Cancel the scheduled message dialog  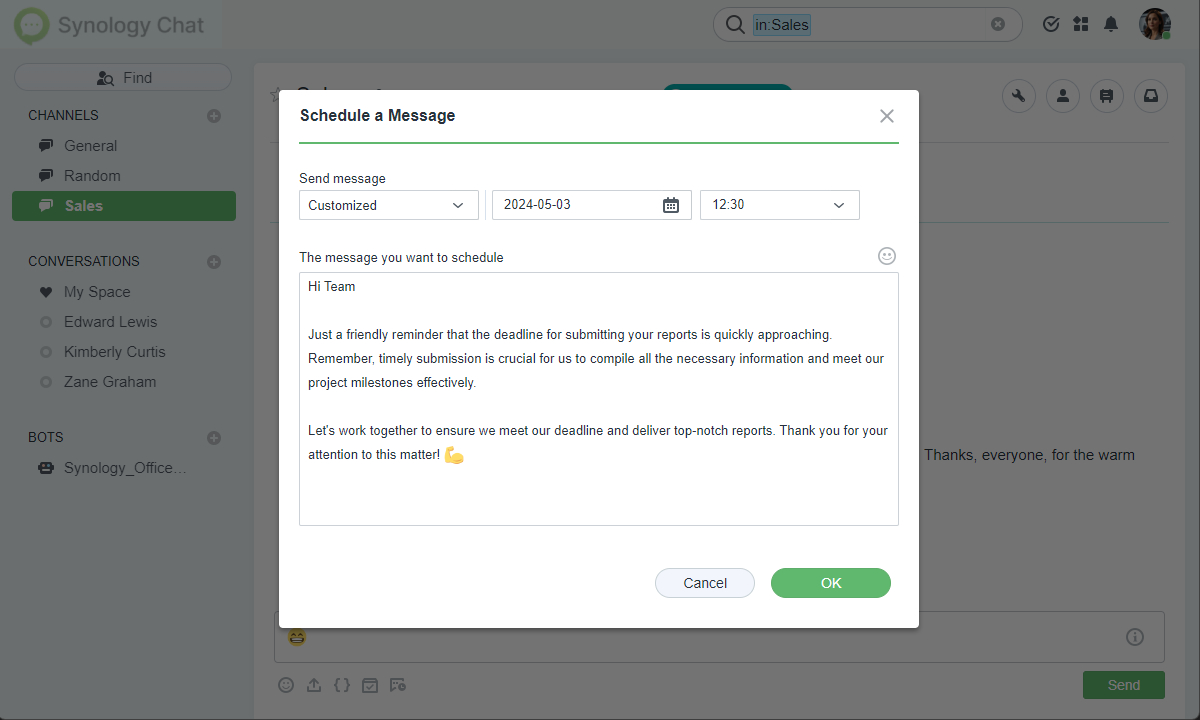pos(705,583)
